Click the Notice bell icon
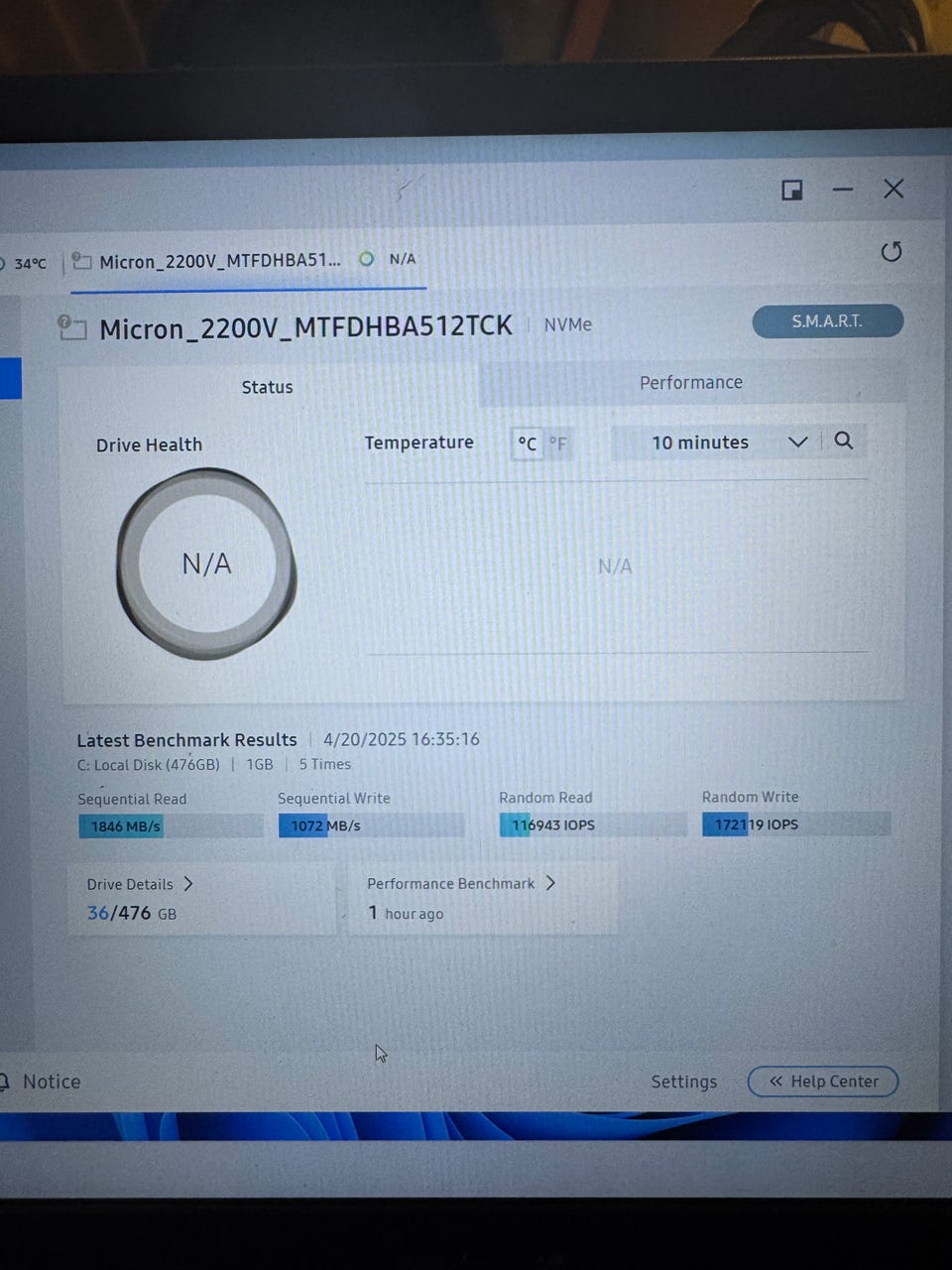The height and width of the screenshot is (1270, 952). 4,1081
